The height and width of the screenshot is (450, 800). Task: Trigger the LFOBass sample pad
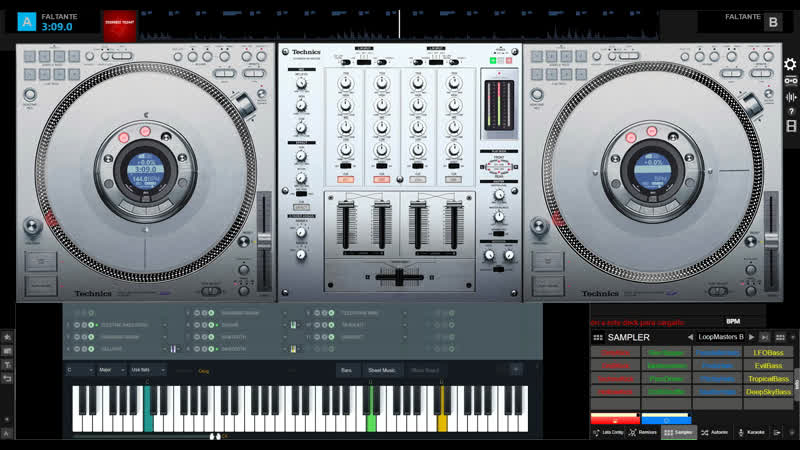768,353
